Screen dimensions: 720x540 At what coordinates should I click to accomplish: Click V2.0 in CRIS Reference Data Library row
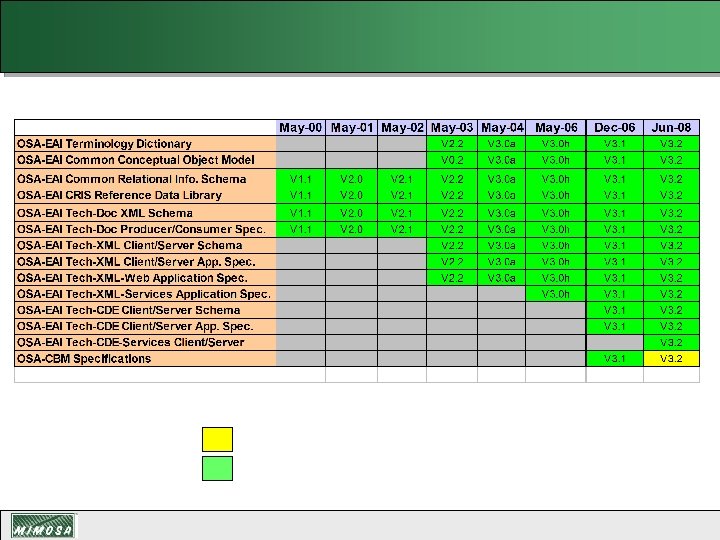351,195
